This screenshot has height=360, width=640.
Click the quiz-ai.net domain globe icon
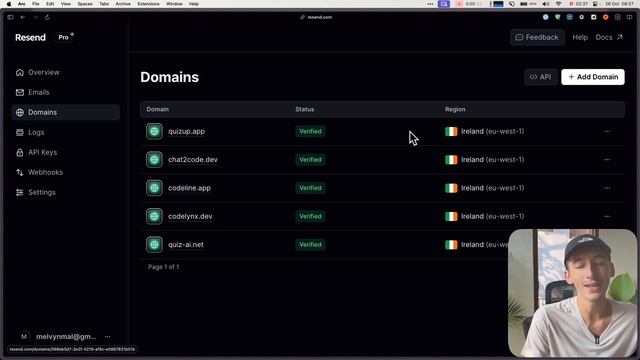[x=154, y=244]
